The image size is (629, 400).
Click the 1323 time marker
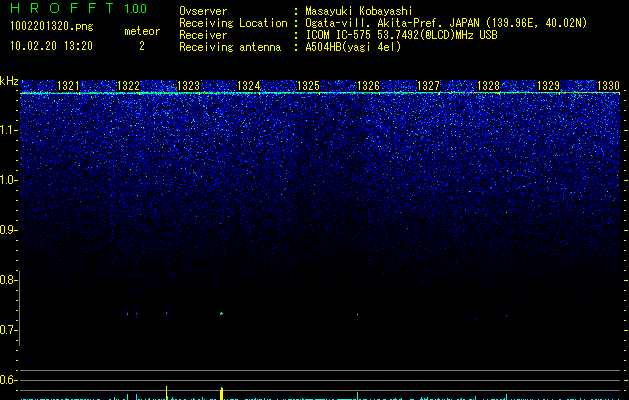[x=188, y=85]
